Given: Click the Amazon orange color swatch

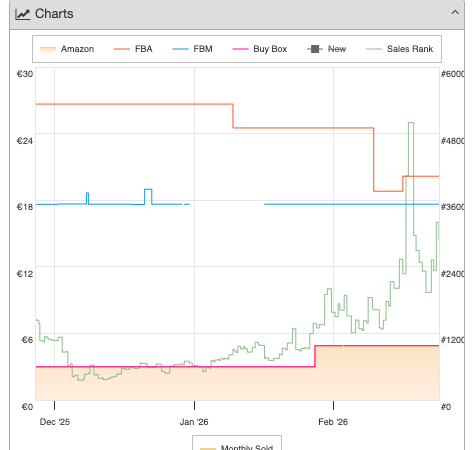Looking at the screenshot, I should [x=48, y=49].
